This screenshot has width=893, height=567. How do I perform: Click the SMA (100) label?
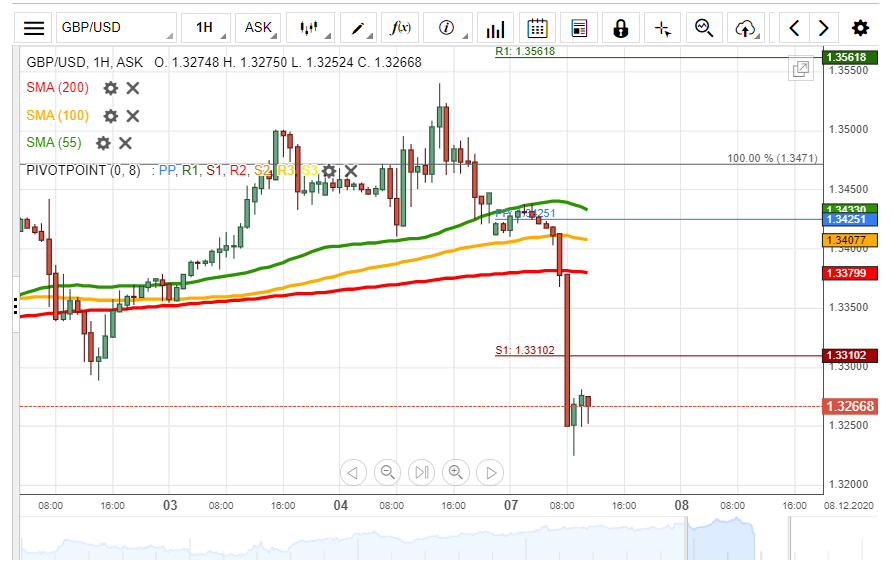[x=58, y=116]
